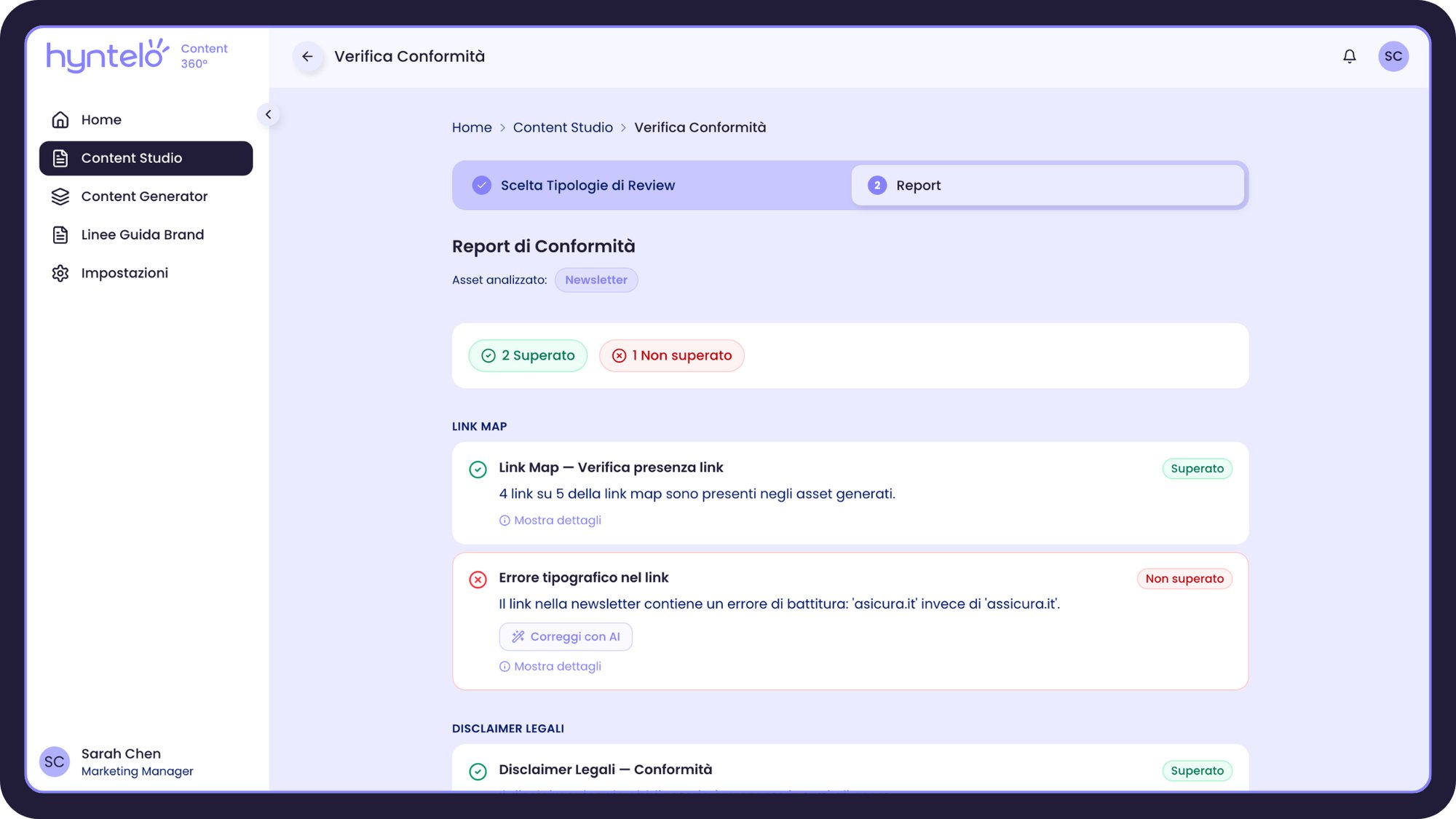Click the Superato badge on Disclaimer Legali card
The height and width of the screenshot is (819, 1456).
(x=1197, y=771)
